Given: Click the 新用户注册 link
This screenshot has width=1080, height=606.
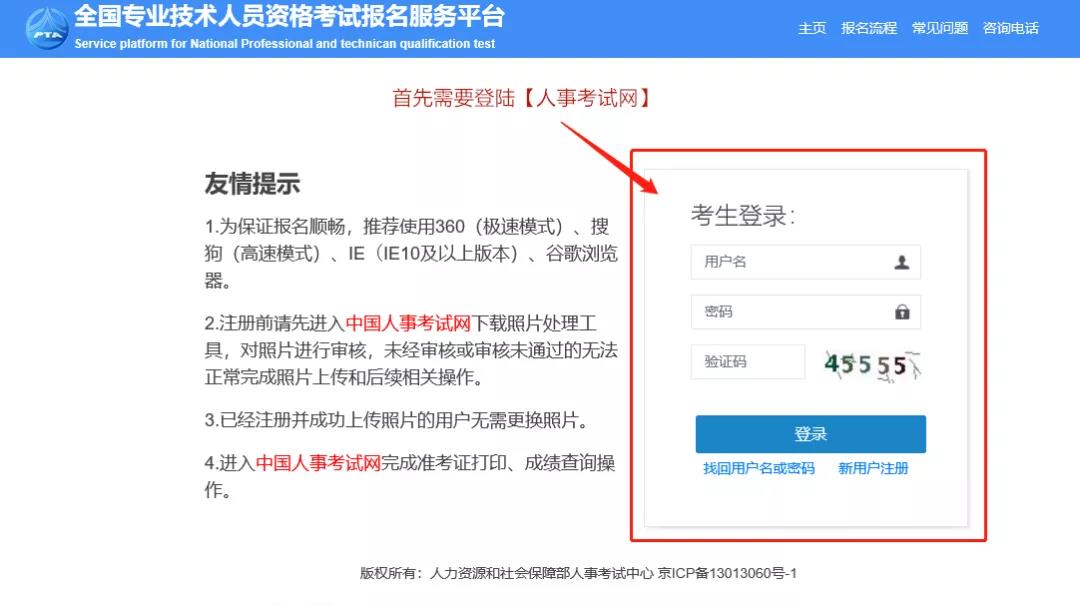Looking at the screenshot, I should (873, 468).
